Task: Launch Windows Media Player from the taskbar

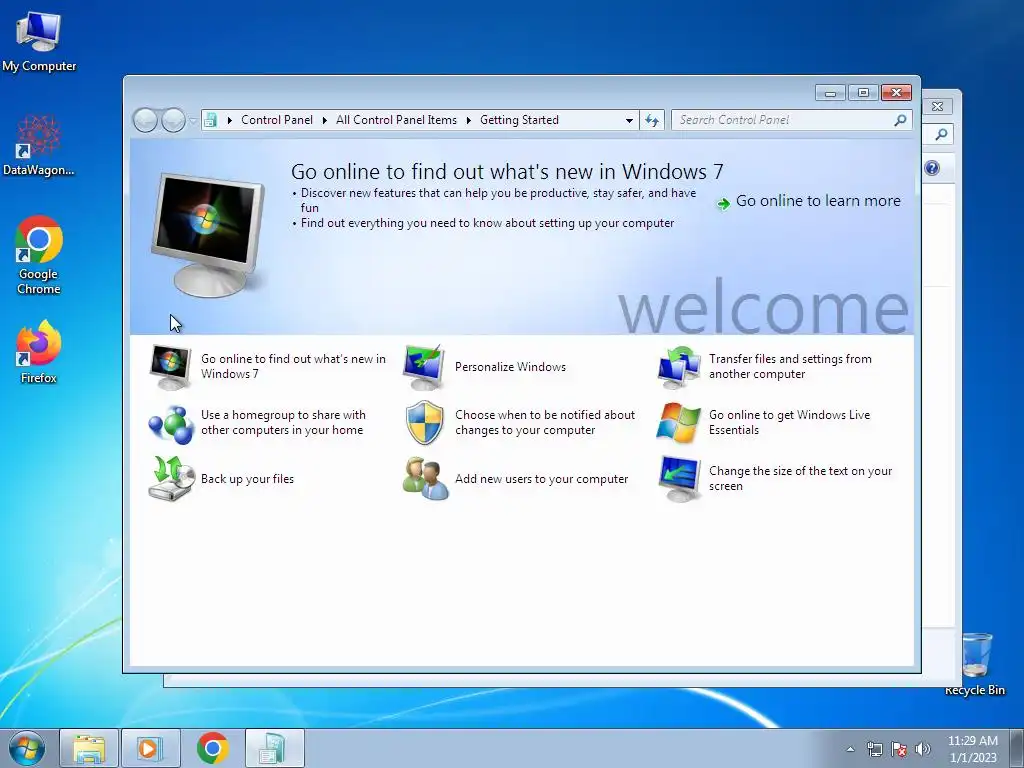Action: coord(150,748)
